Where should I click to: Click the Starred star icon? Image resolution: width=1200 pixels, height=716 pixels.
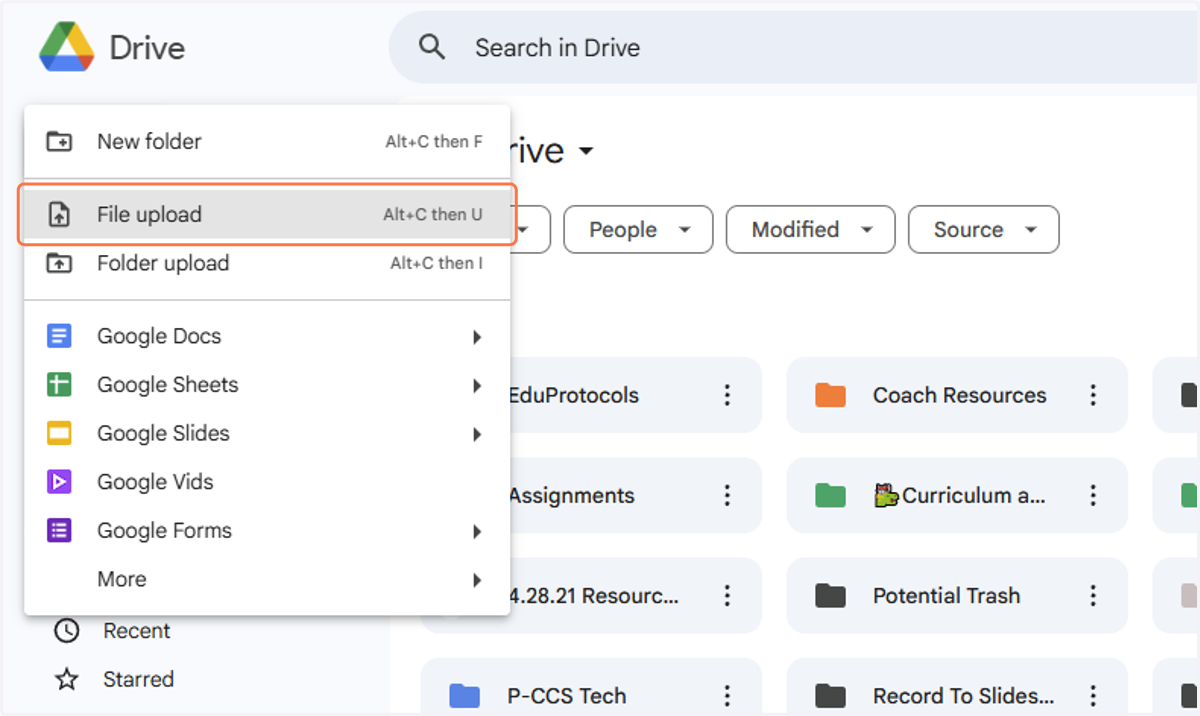pos(66,680)
